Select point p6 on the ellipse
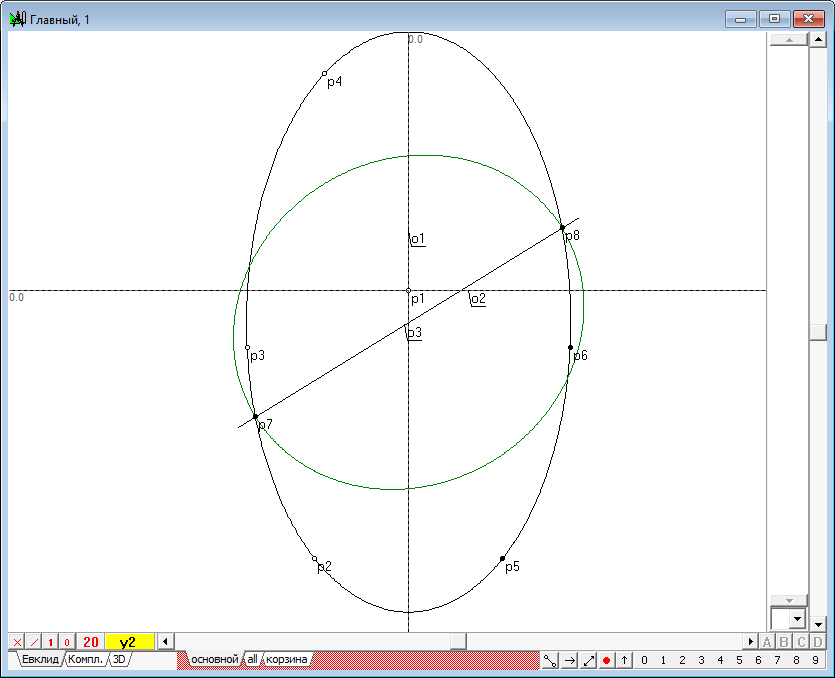 pos(570,347)
